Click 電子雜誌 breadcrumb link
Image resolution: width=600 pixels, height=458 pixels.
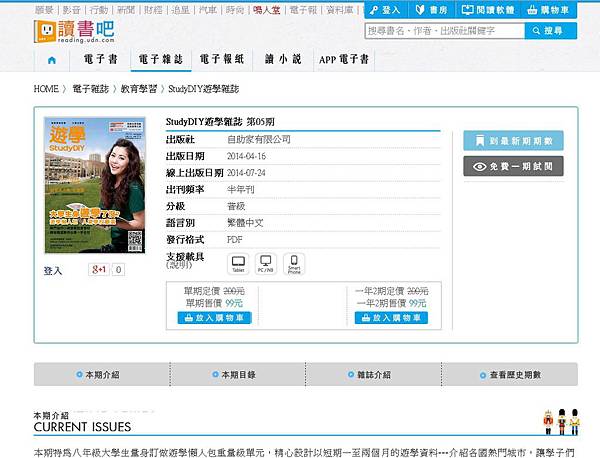91,89
